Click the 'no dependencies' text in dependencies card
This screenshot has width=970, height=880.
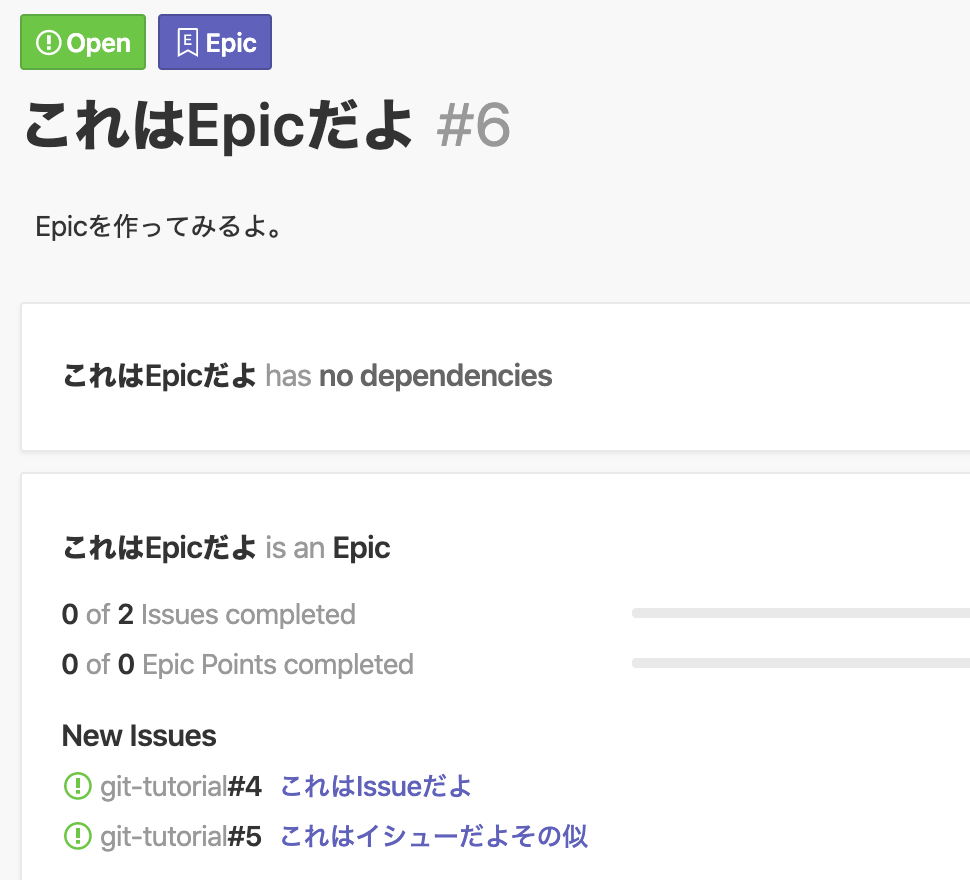(x=435, y=376)
